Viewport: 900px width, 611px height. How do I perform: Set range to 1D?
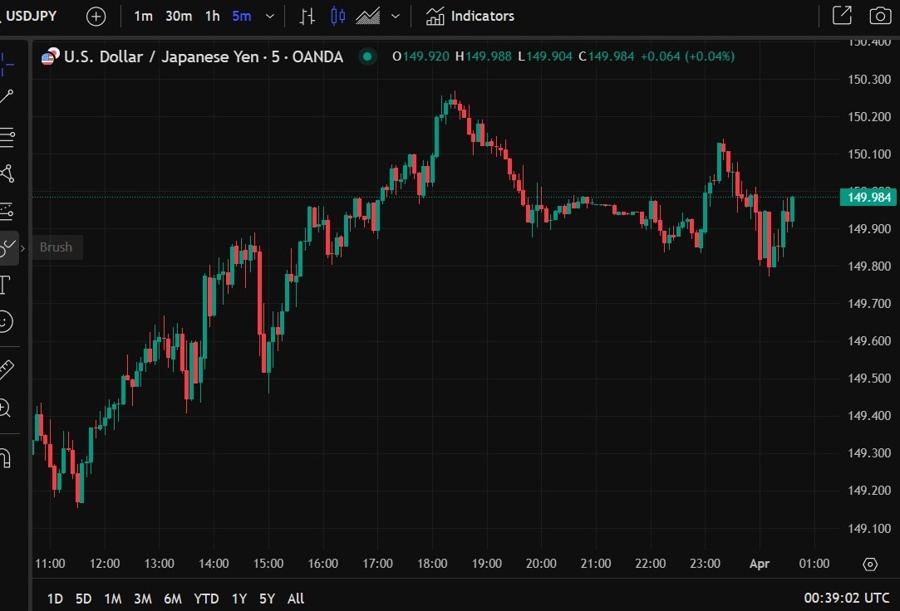coord(55,599)
